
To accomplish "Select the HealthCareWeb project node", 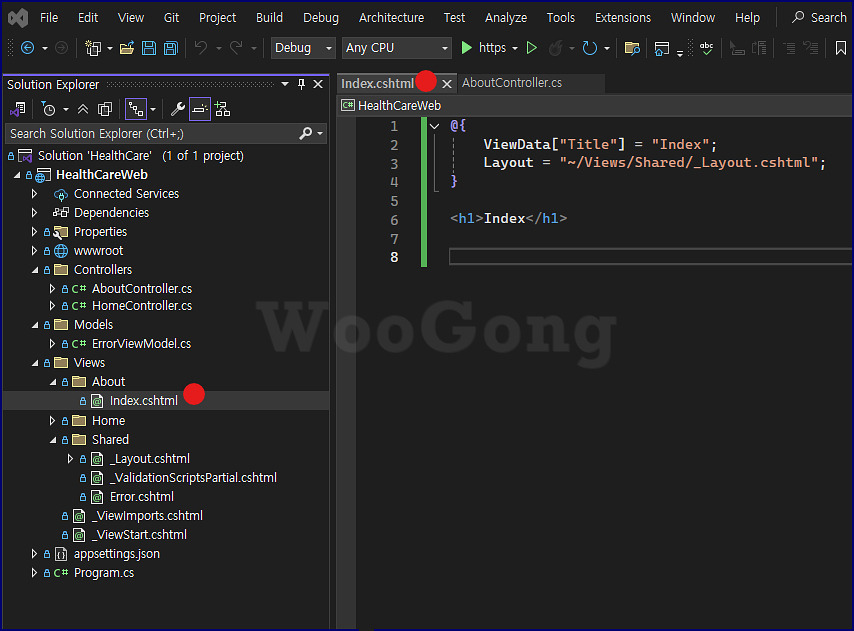I will 101,175.
